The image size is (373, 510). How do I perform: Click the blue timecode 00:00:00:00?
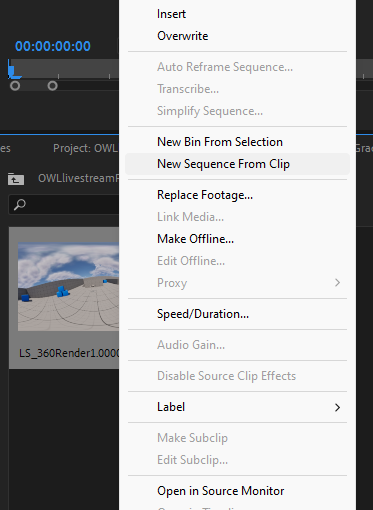53,46
